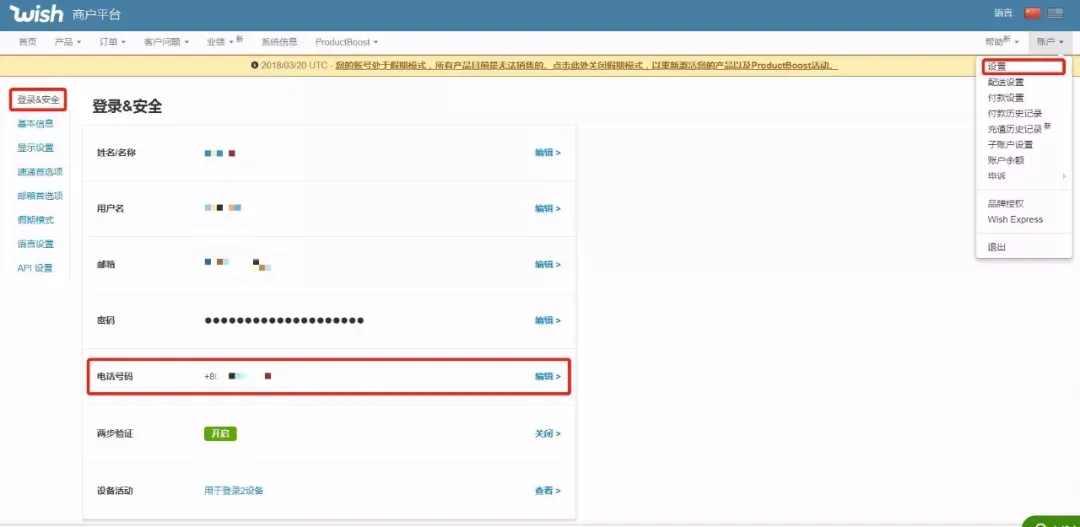Click the green 开启 status badge
1080x527 pixels.
click(x=220, y=434)
